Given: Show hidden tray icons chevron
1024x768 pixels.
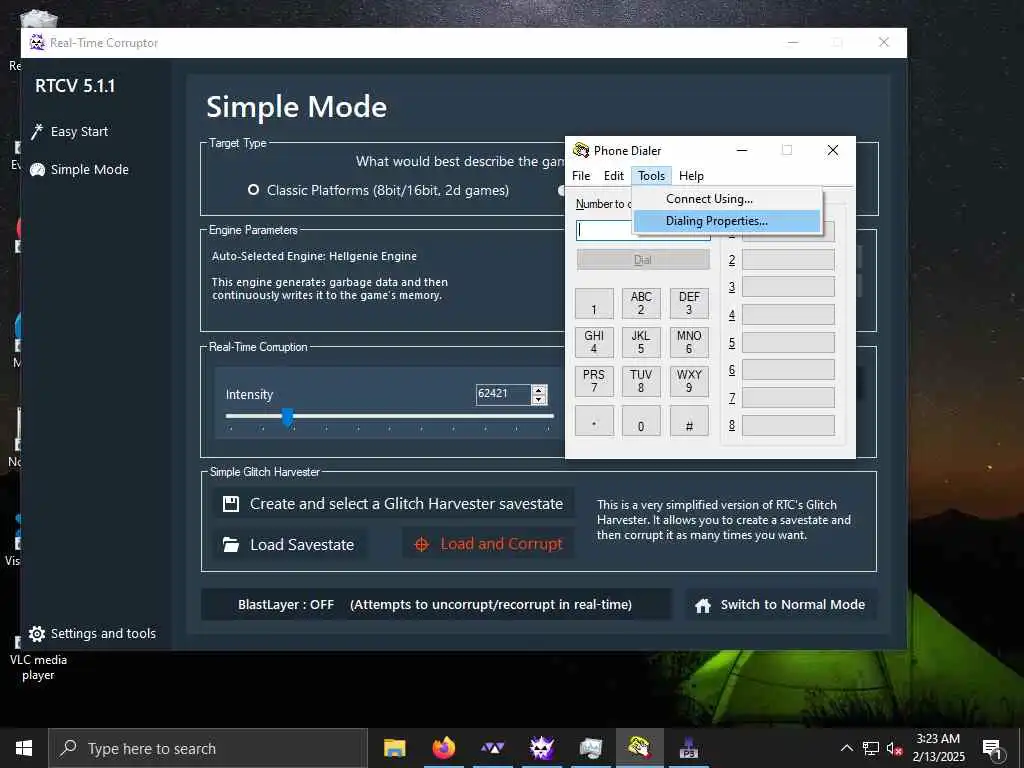Looking at the screenshot, I should pos(846,748).
